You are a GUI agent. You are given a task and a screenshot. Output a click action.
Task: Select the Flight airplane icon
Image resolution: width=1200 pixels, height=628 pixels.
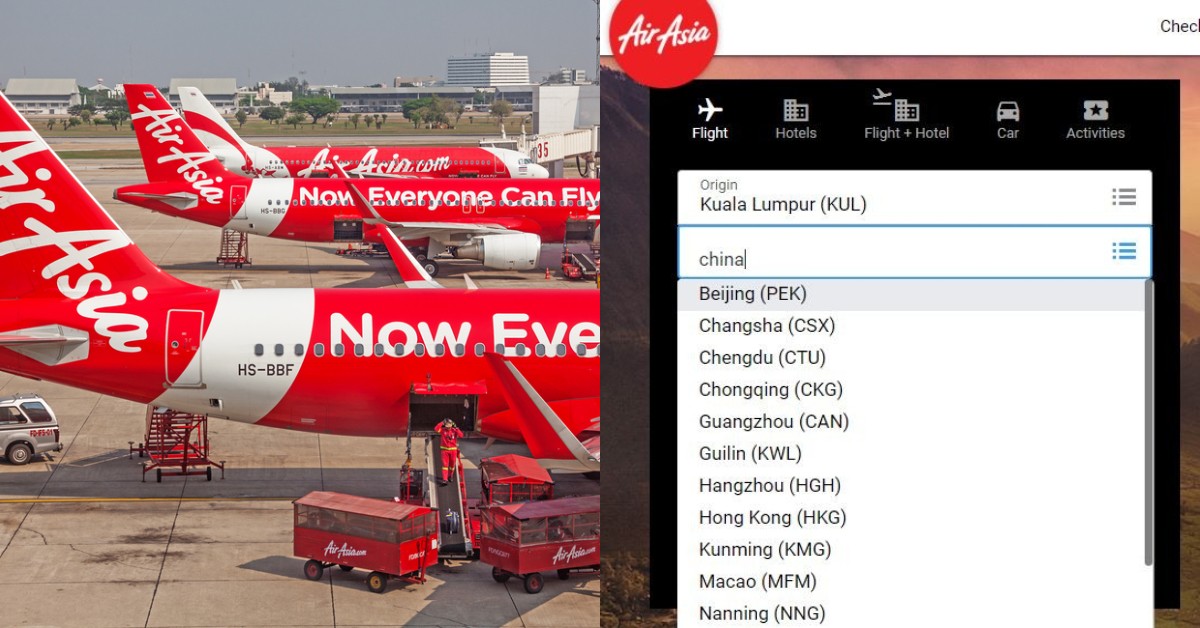pyautogui.click(x=710, y=109)
